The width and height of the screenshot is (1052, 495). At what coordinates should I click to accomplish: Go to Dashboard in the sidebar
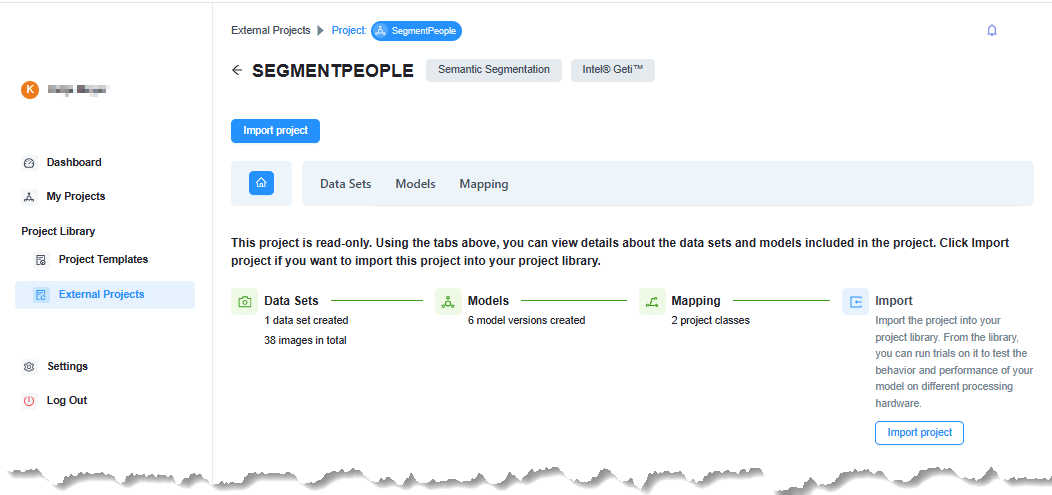74,162
